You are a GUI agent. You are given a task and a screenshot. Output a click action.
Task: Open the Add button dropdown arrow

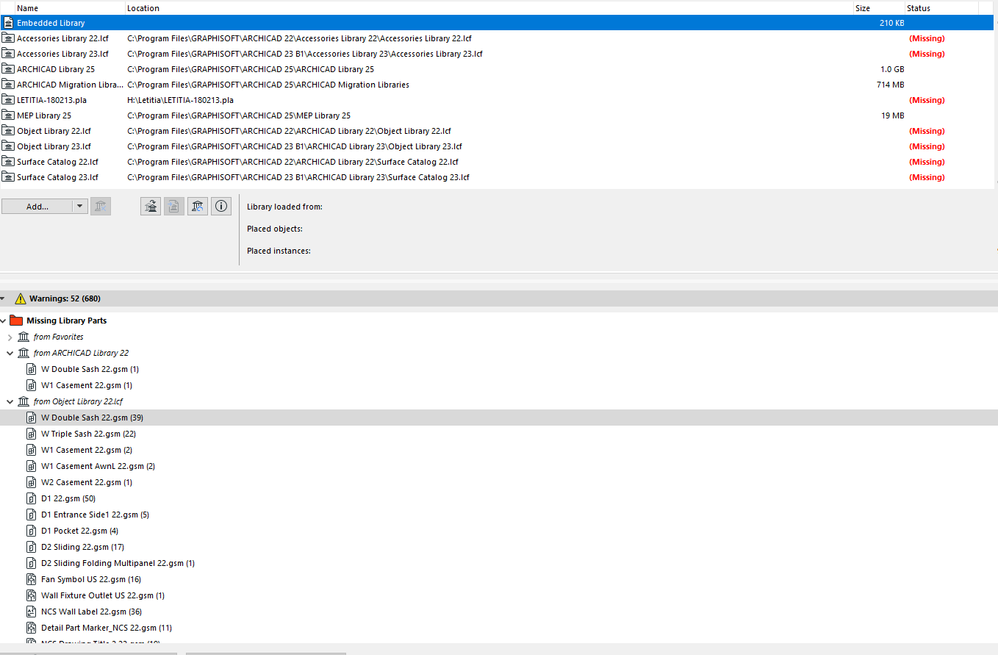click(x=80, y=206)
